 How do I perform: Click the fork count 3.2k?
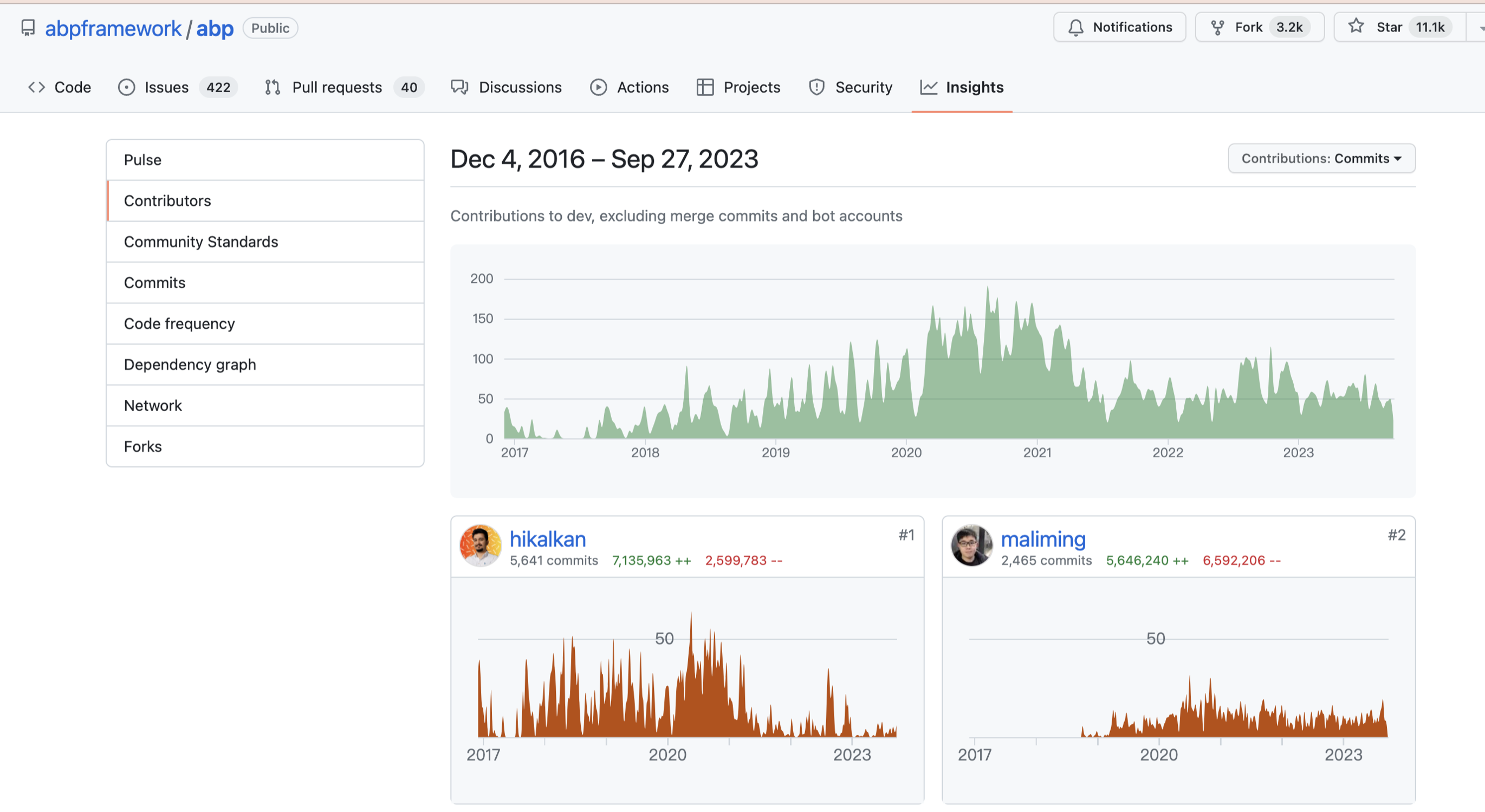click(x=1289, y=27)
